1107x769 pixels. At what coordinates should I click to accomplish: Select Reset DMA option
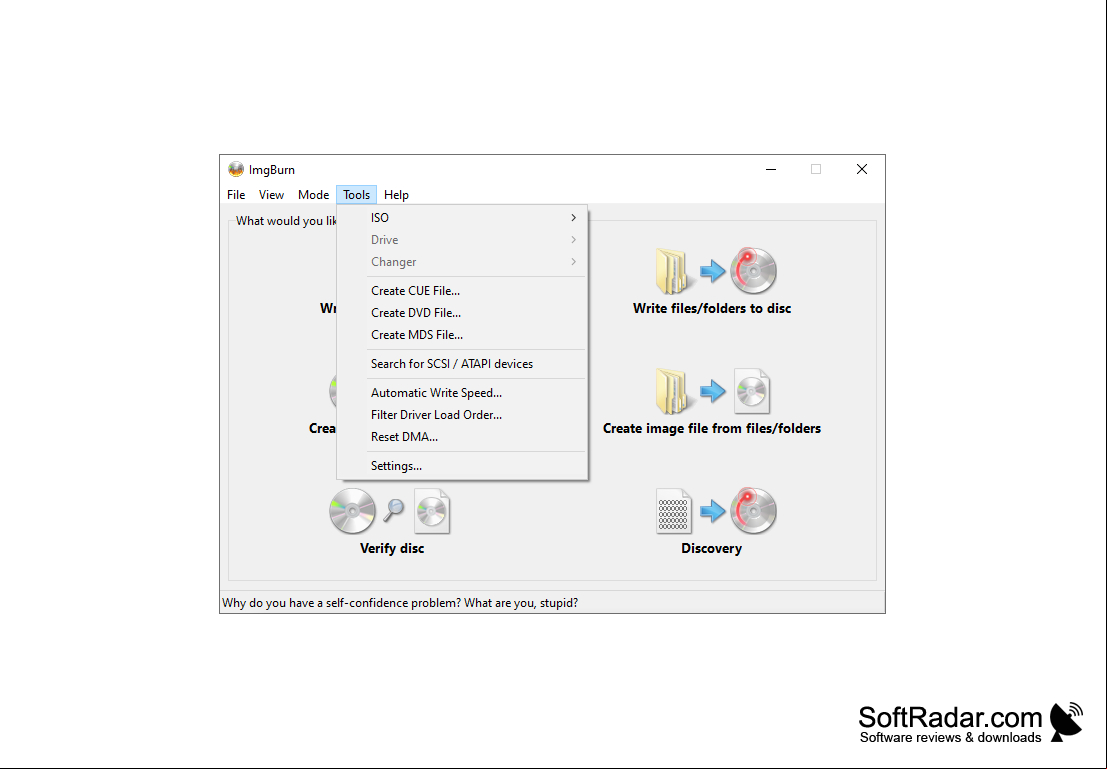tap(462, 436)
